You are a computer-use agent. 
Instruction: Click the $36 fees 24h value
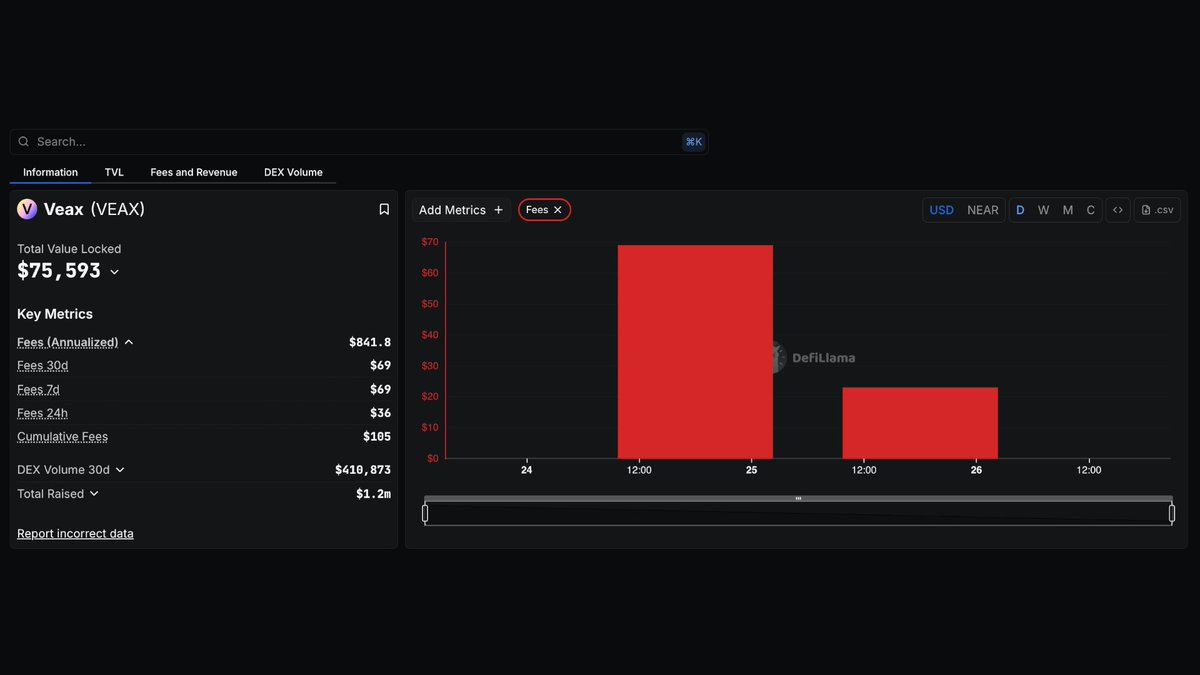pos(380,413)
